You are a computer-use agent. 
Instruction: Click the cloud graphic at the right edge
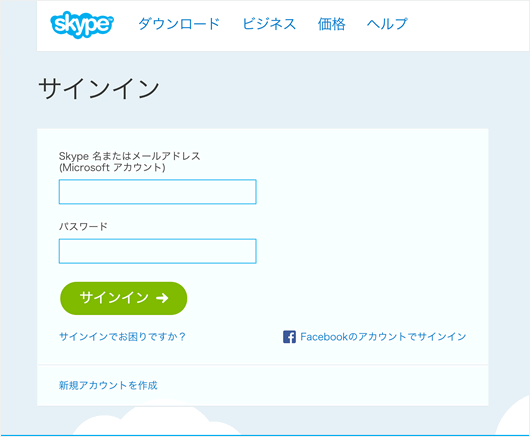512,416
